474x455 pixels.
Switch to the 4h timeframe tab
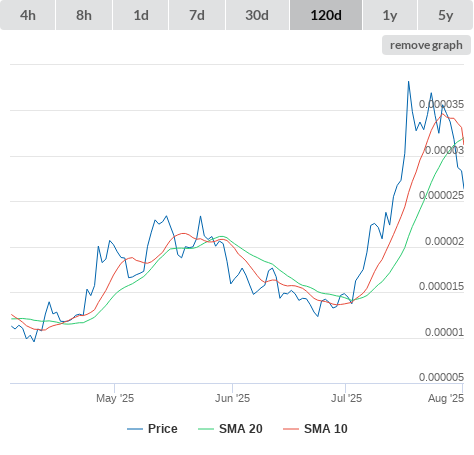pyautogui.click(x=28, y=15)
